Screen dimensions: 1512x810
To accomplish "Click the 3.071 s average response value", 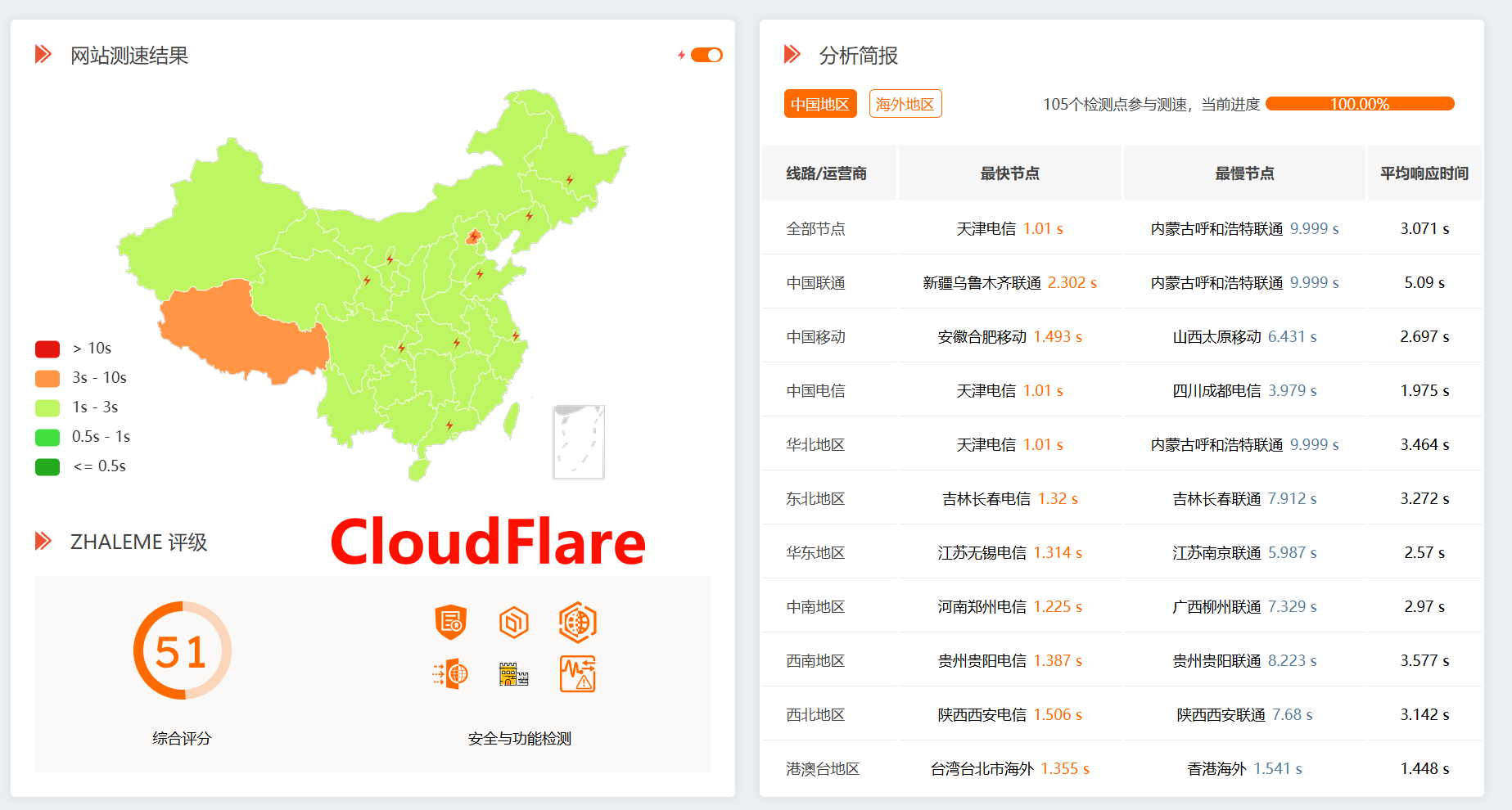I will pyautogui.click(x=1424, y=229).
